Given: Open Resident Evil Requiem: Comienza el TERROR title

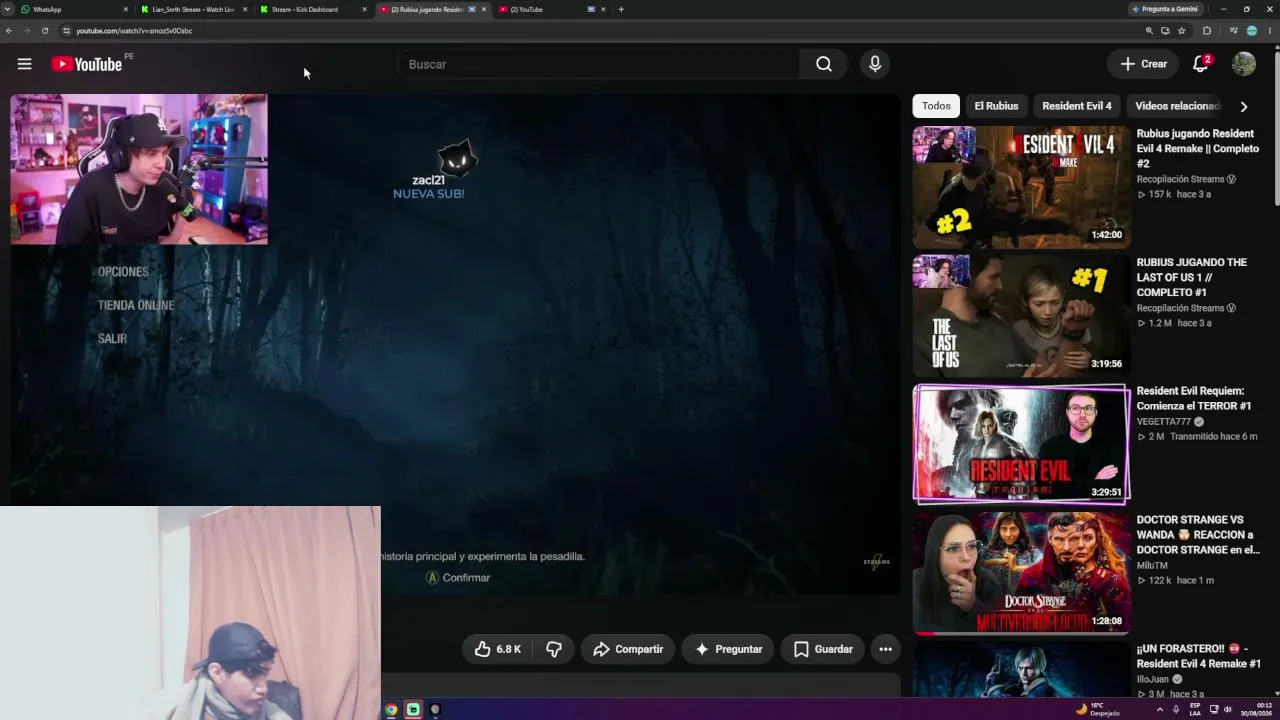Looking at the screenshot, I should coord(1194,398).
